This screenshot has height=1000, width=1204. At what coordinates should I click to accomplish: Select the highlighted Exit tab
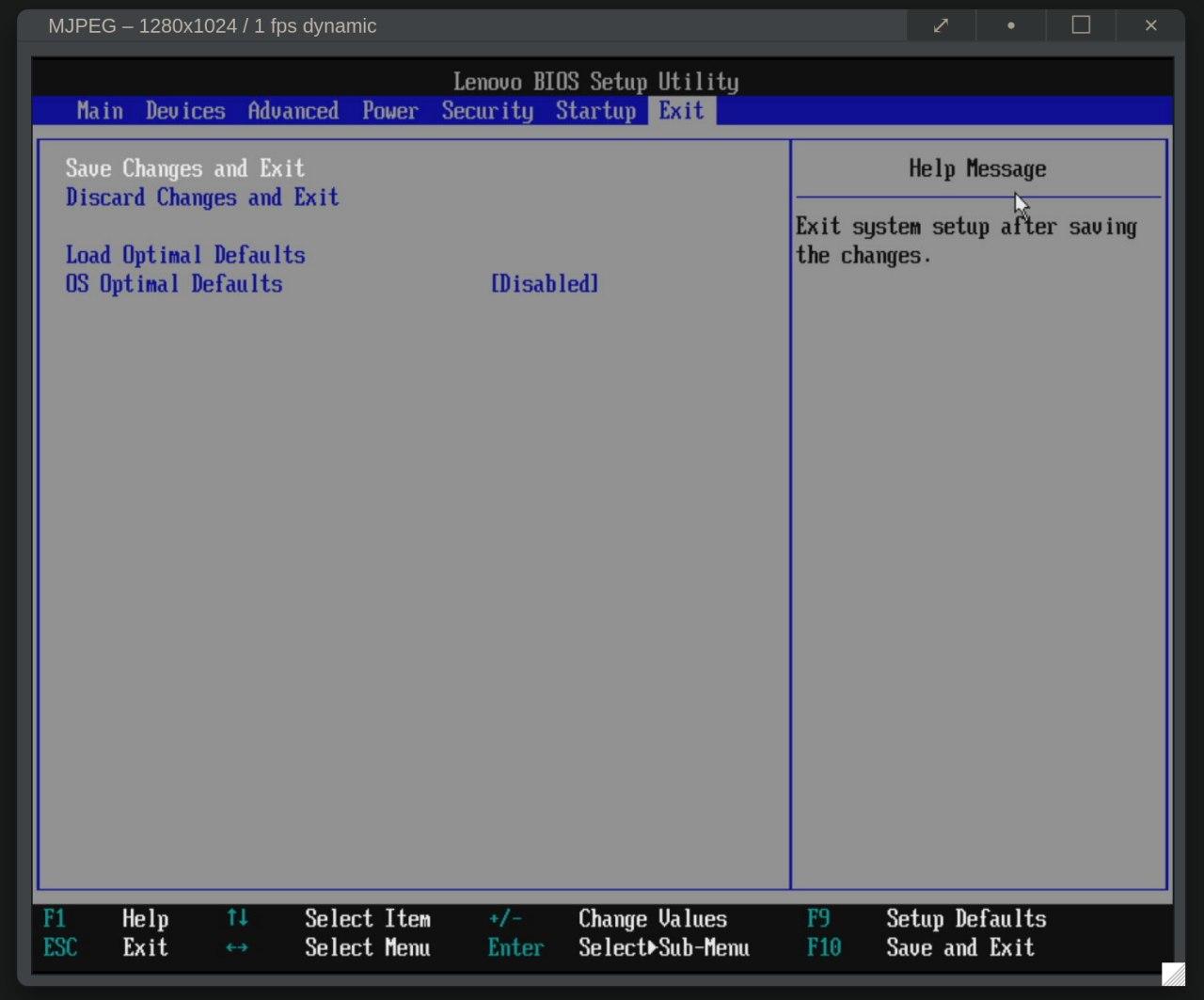[x=681, y=111]
